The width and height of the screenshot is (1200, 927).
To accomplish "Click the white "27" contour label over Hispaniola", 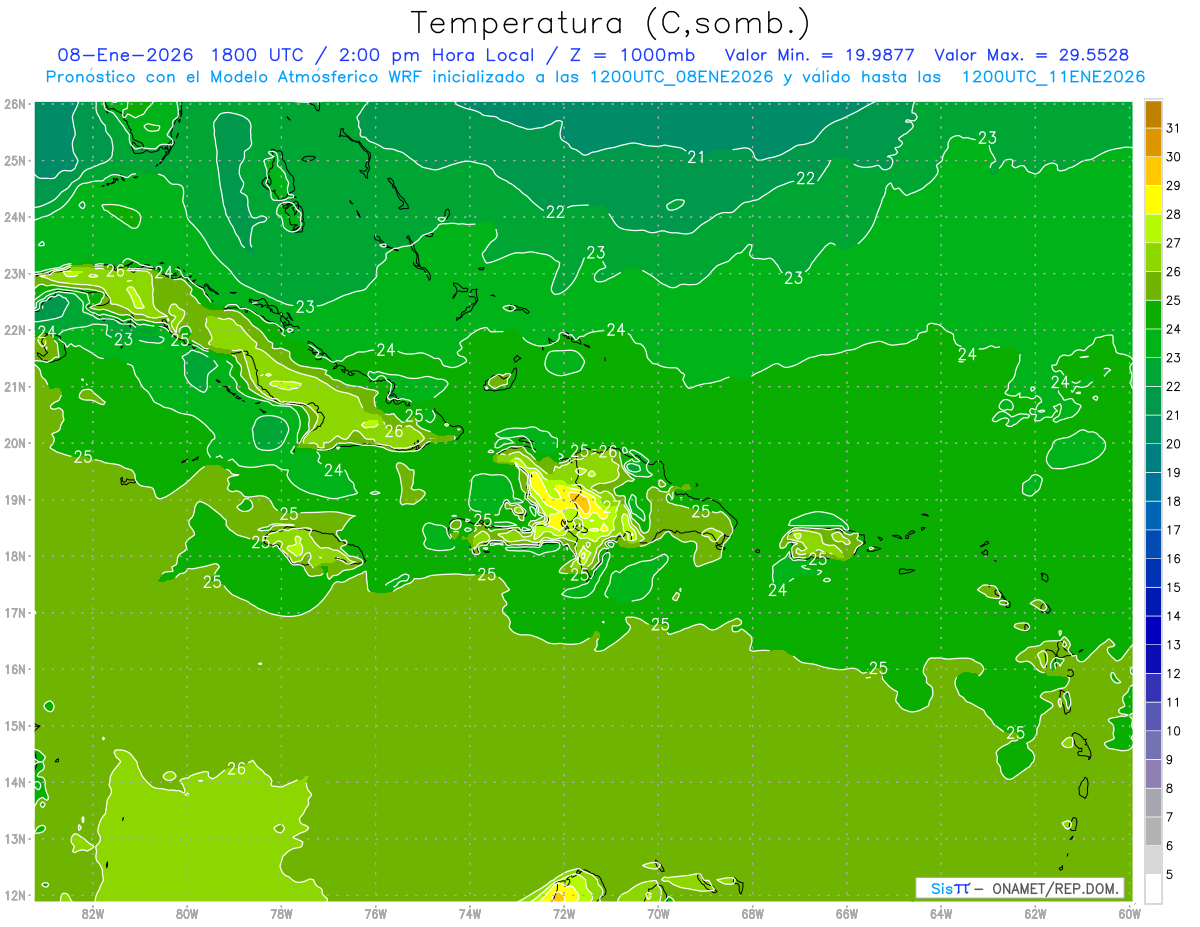I will [x=611, y=507].
